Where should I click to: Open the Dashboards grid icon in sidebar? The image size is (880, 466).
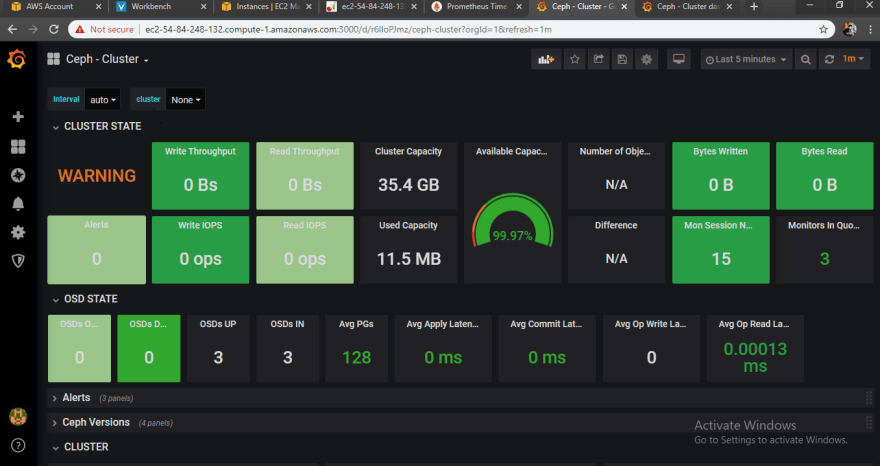[x=18, y=147]
